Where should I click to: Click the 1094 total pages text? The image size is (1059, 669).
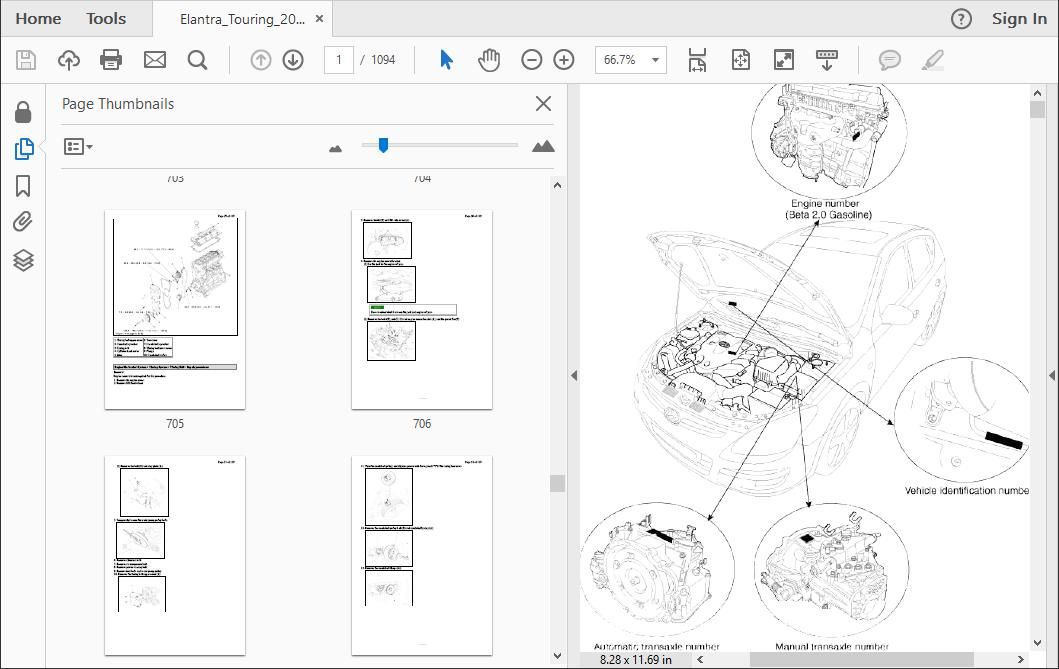coord(383,60)
